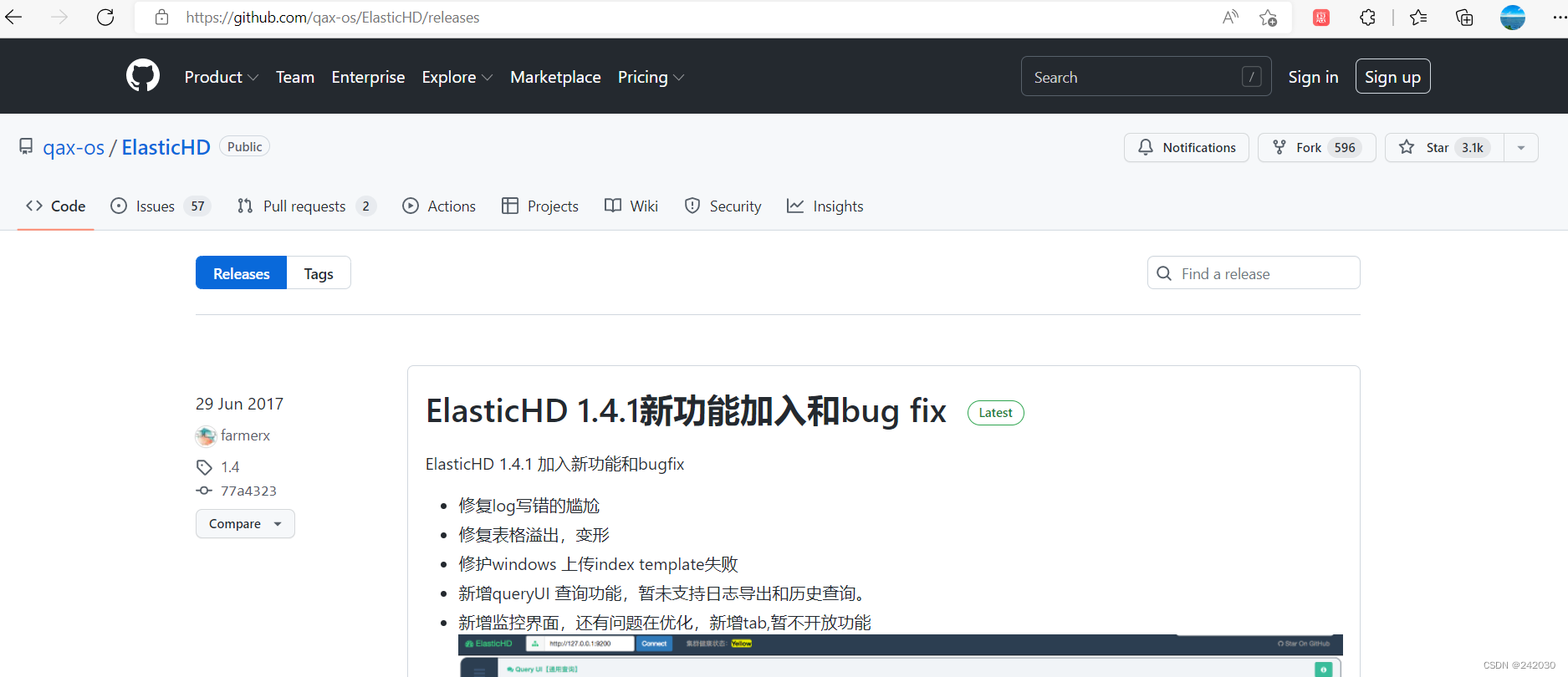Viewport: 1568px width, 677px height.
Task: Click the GitHub Search input field
Action: (1146, 76)
